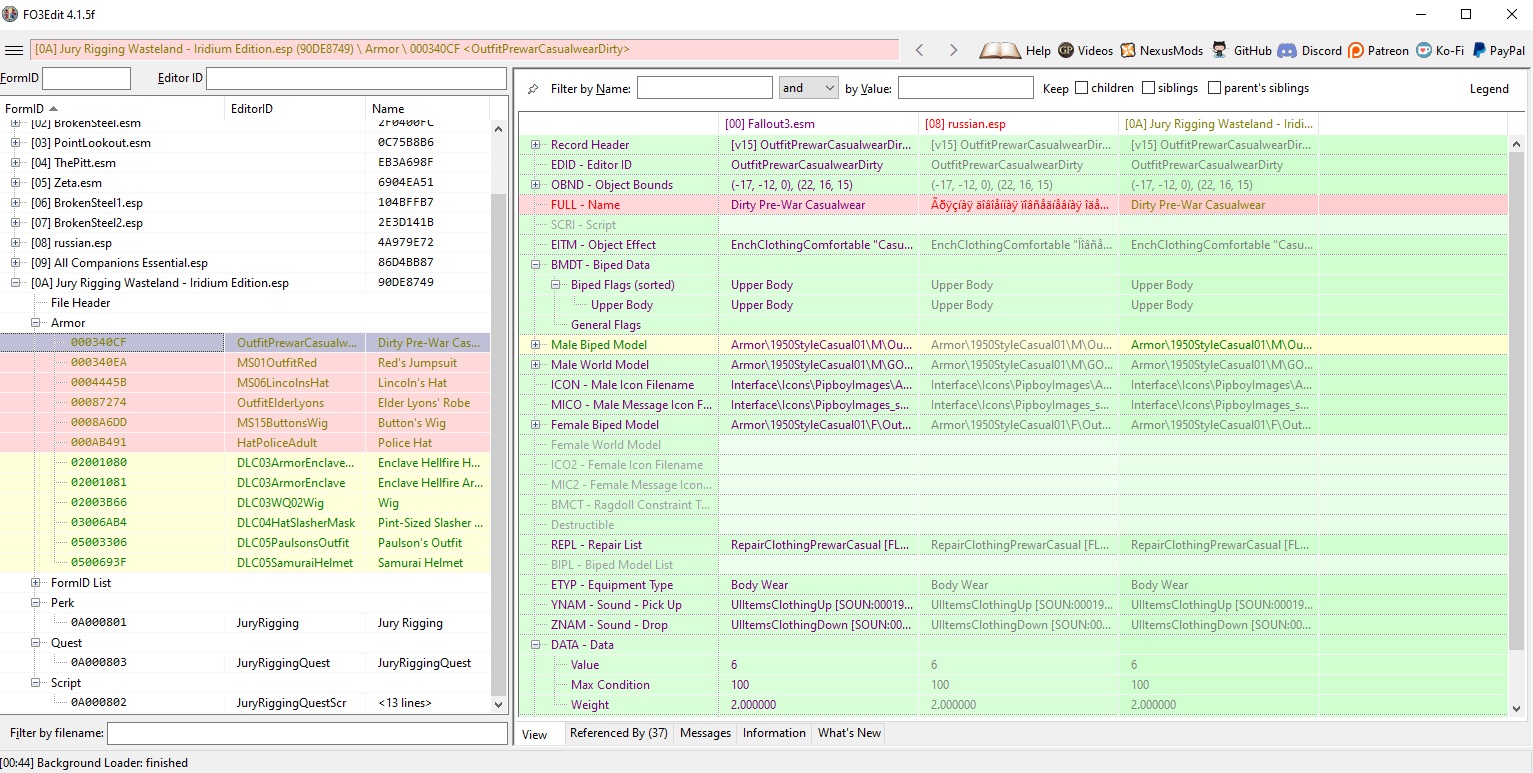Select the File Header tree item
The width and height of the screenshot is (1533, 773).
click(81, 303)
